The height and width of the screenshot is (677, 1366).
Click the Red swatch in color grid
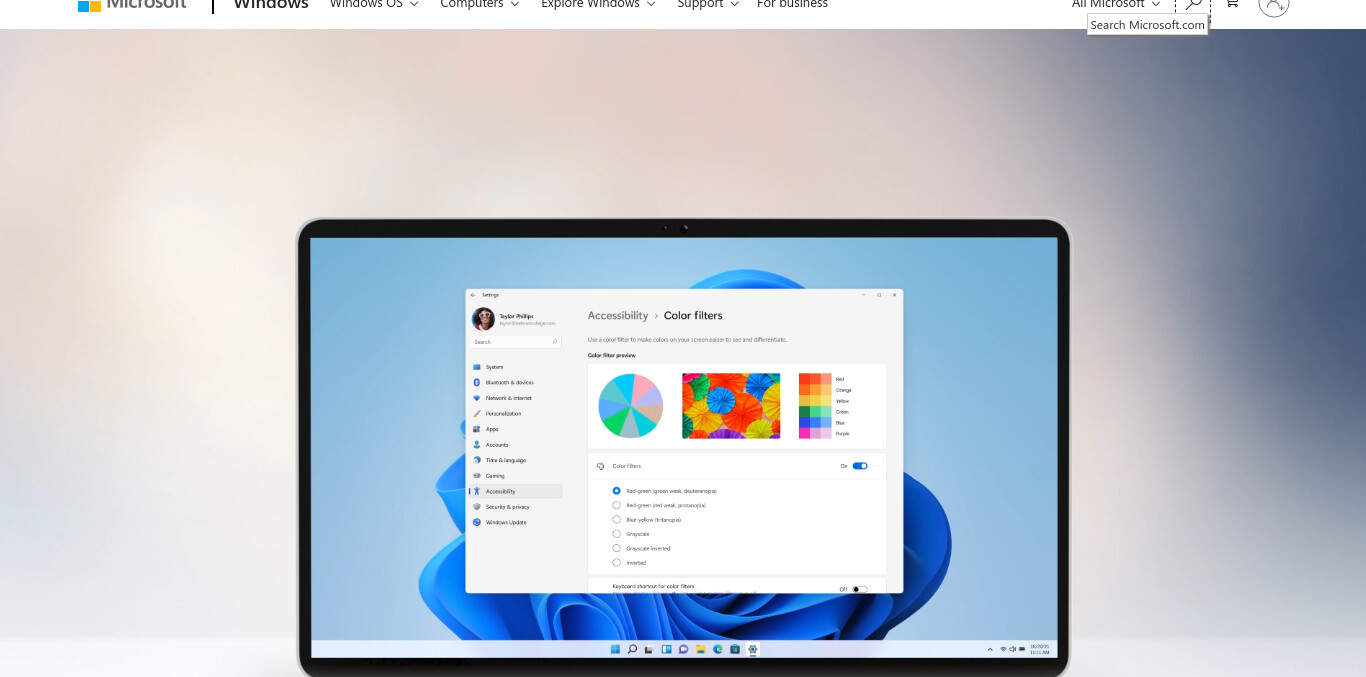coord(815,379)
